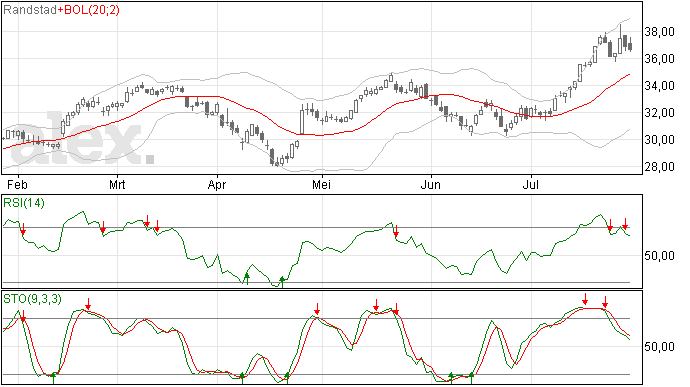Click the STO(9,3,3) panel label
This screenshot has height=387, width=690.
(x=32, y=299)
